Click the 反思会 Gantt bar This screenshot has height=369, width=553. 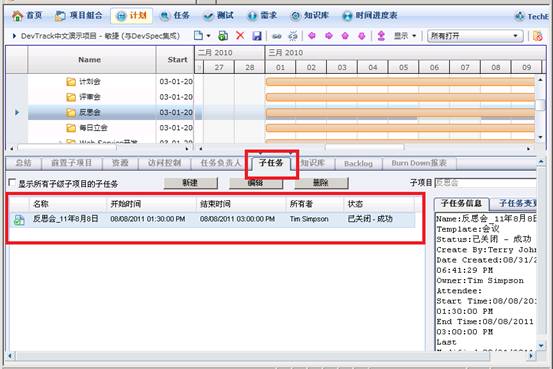tap(400, 113)
